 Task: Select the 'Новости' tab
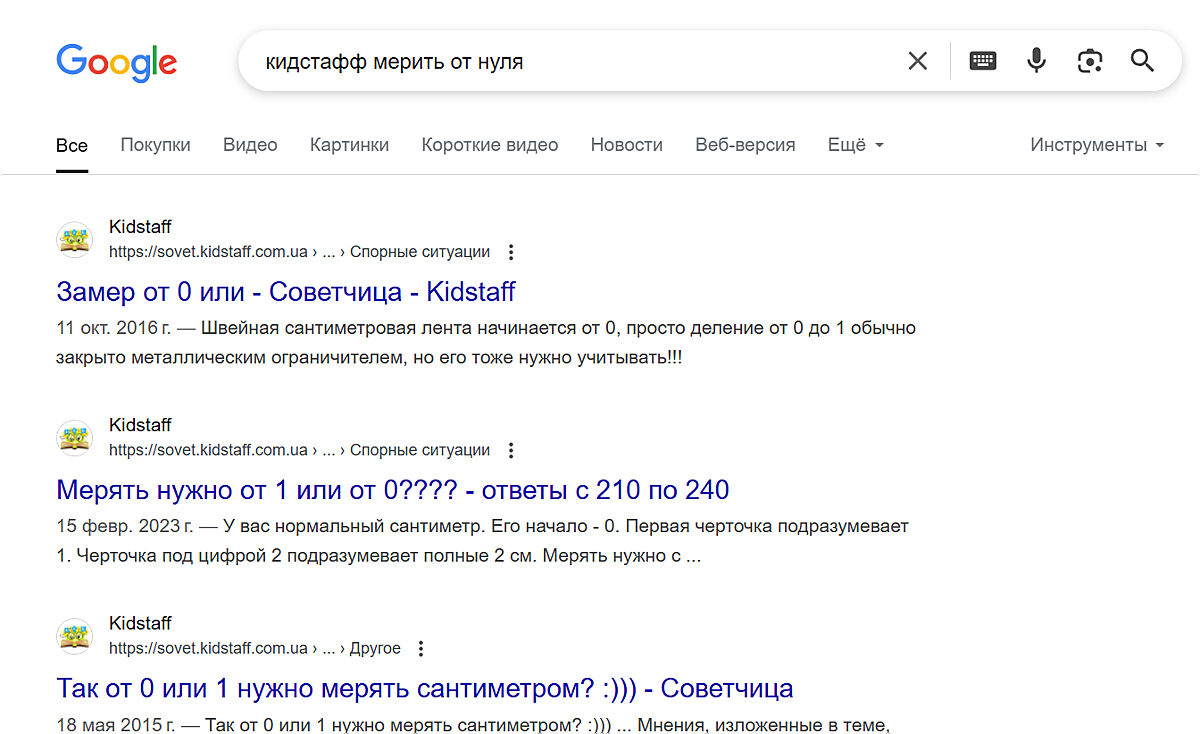(626, 145)
